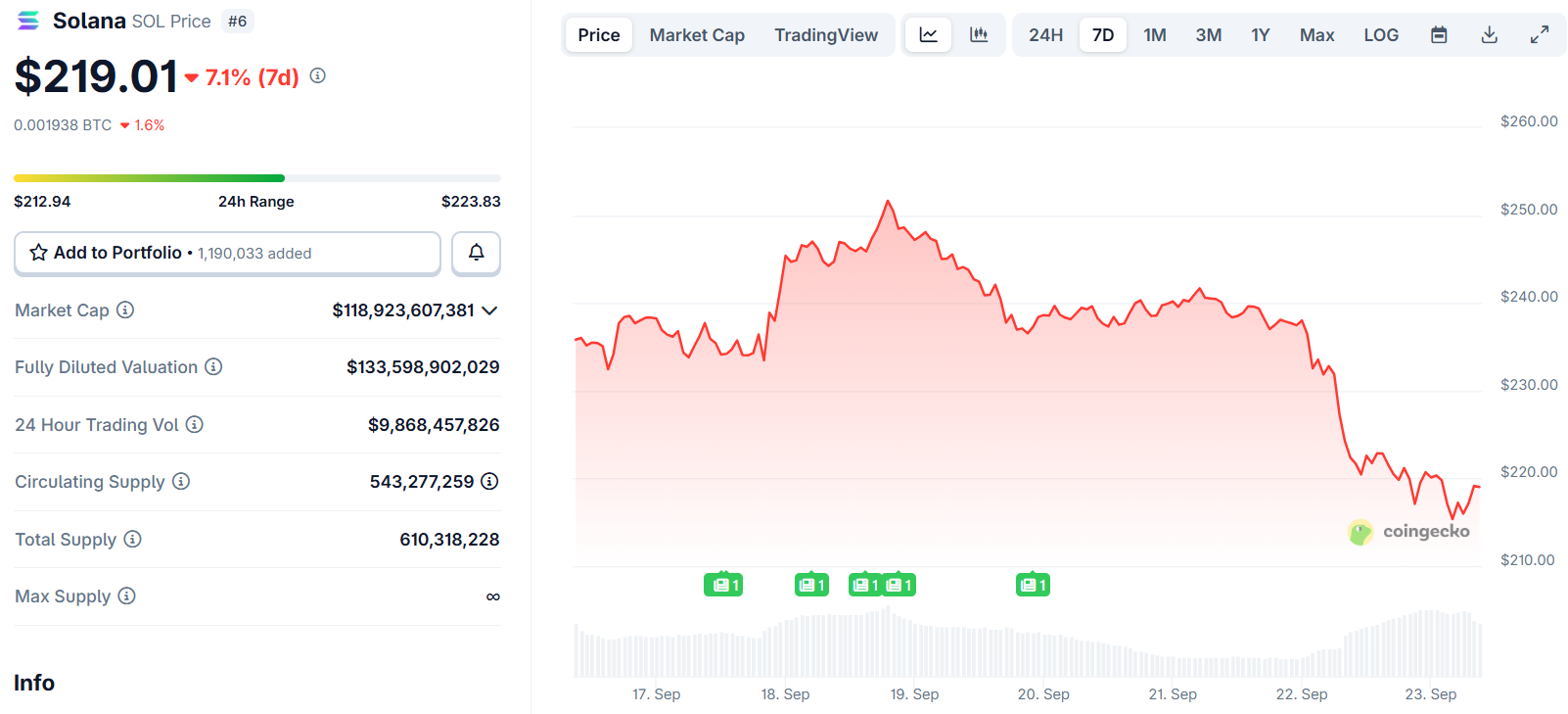Open info icon beside 543,277,259 value
Image resolution: width=1568 pixels, height=714 pixels.
coord(490,481)
